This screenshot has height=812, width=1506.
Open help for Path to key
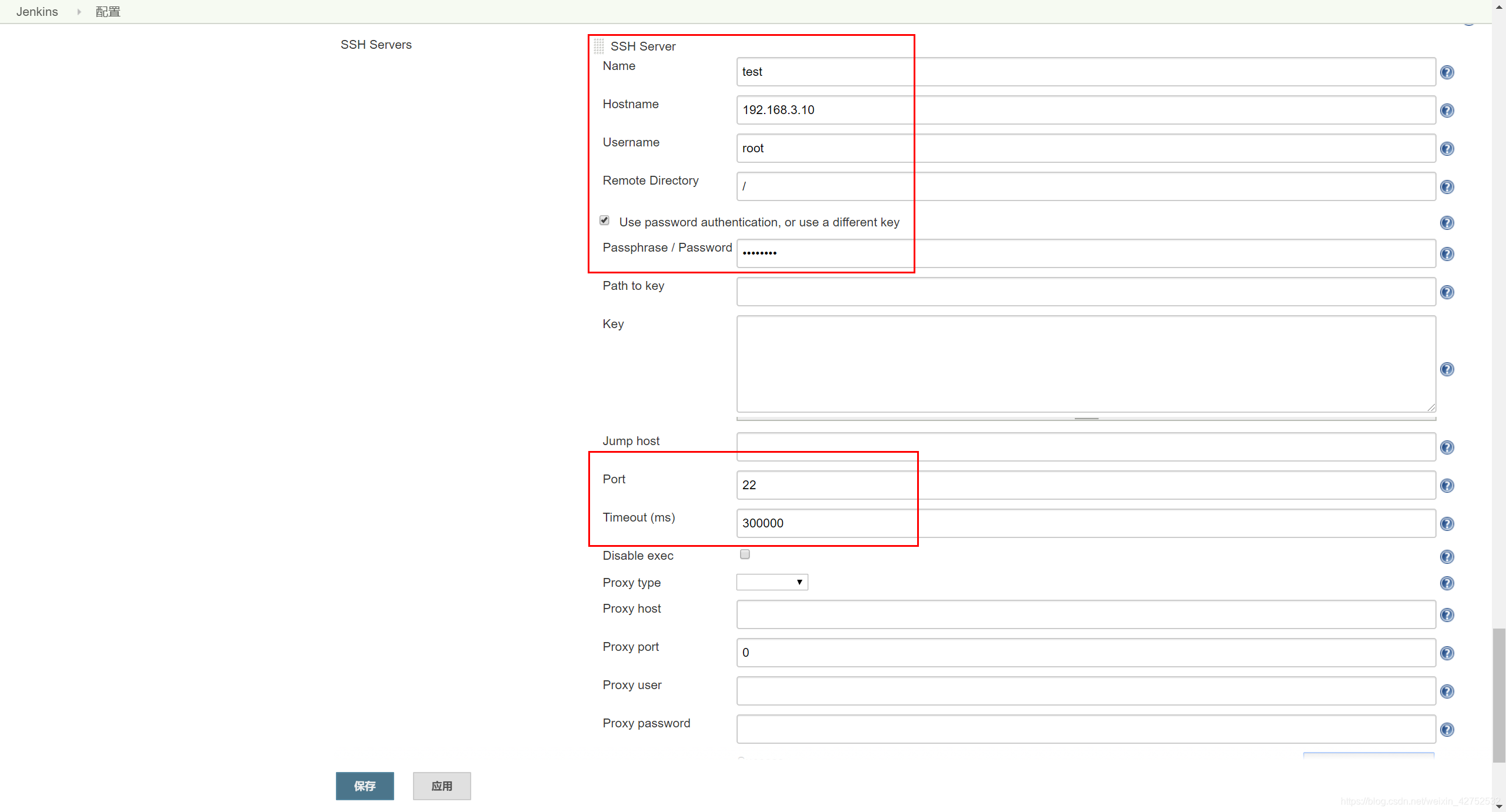click(1447, 292)
